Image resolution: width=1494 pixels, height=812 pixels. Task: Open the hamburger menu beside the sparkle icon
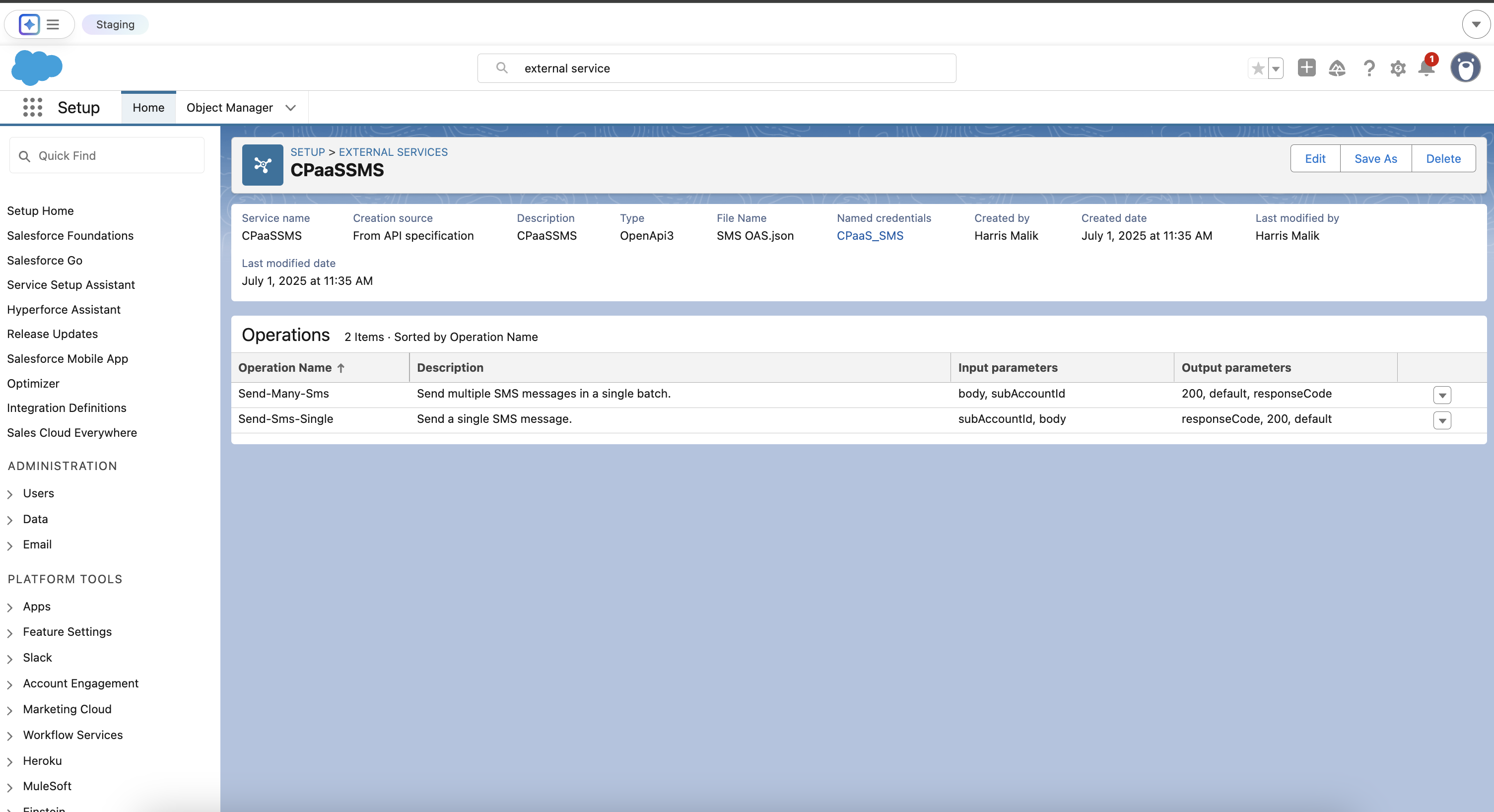(x=53, y=24)
